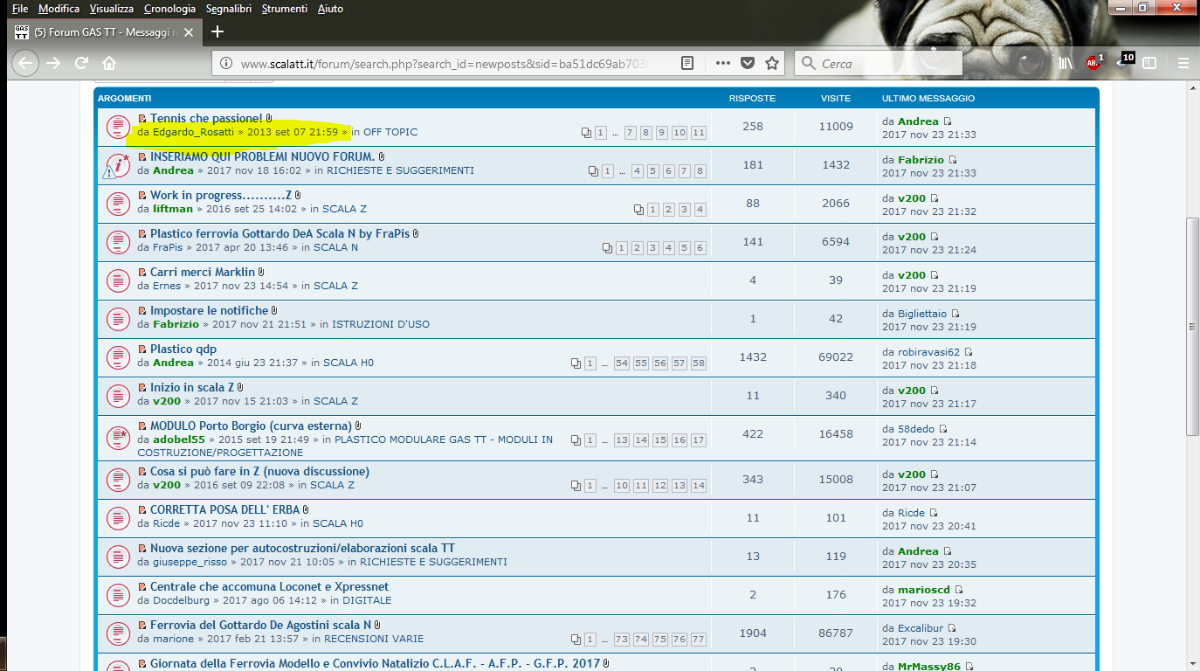Click the page vertical scrollbar thumb
This screenshot has width=1200, height=671.
[x=1191, y=326]
